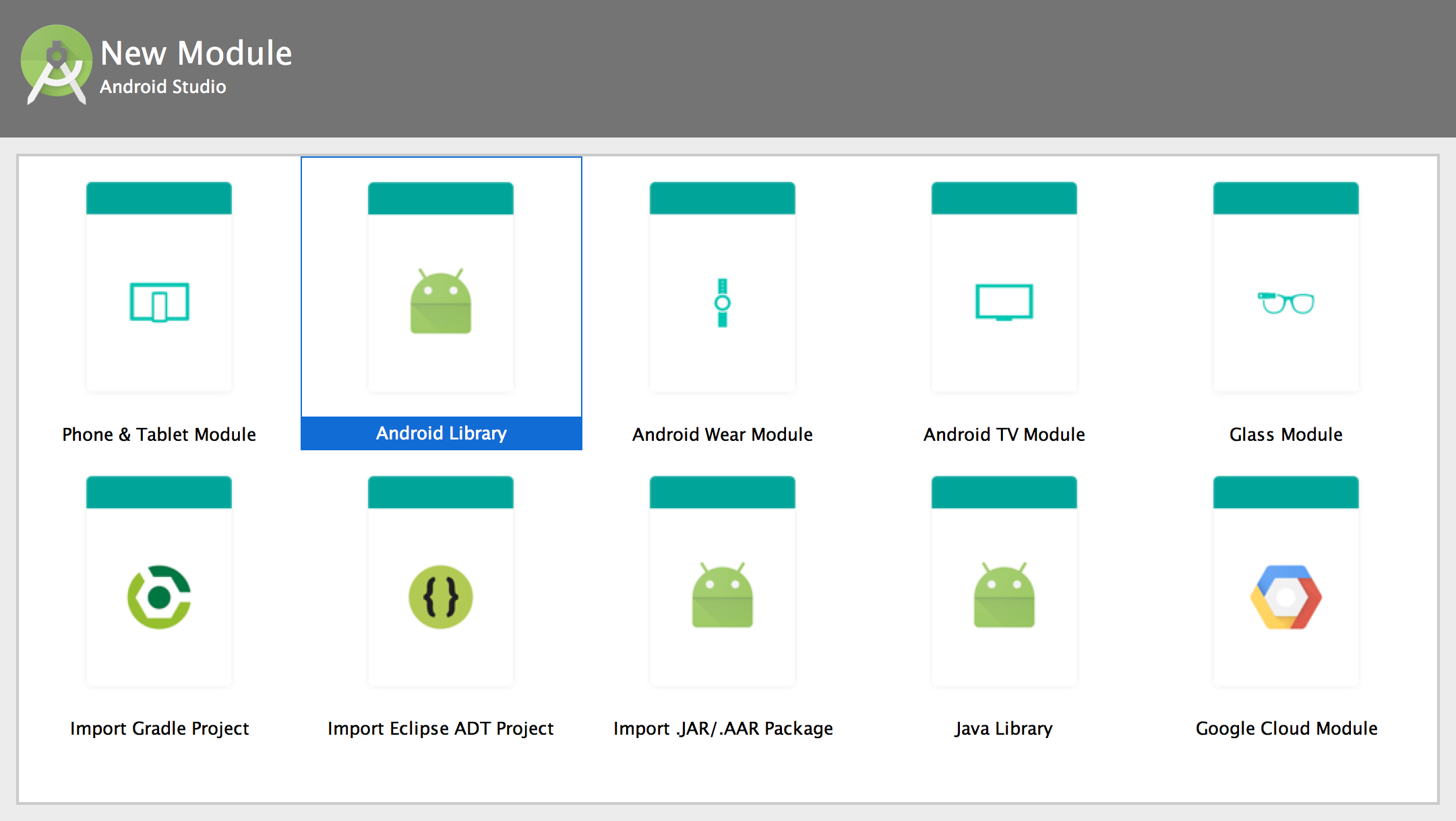Click the Android Studio subtitle text
The width and height of the screenshot is (1456, 821).
(163, 86)
